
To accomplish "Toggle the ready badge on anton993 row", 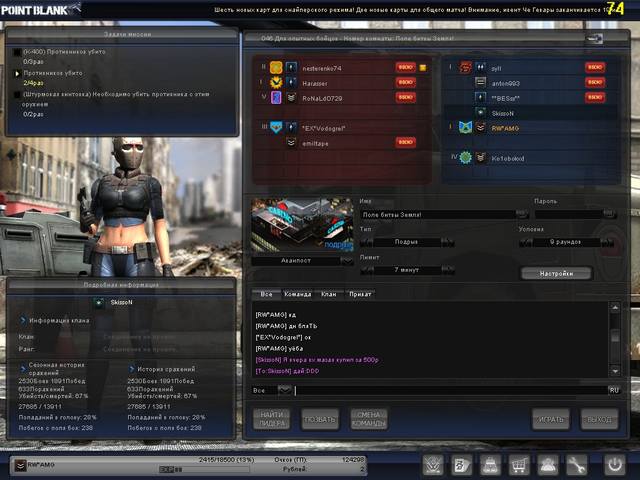I will pos(595,82).
